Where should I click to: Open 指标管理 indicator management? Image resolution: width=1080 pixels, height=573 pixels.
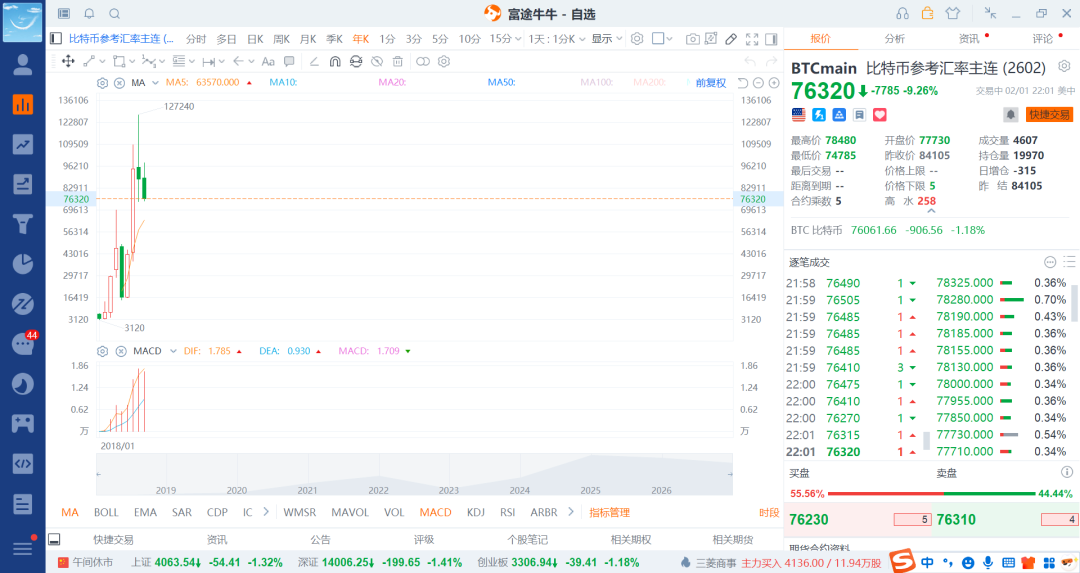tap(610, 512)
